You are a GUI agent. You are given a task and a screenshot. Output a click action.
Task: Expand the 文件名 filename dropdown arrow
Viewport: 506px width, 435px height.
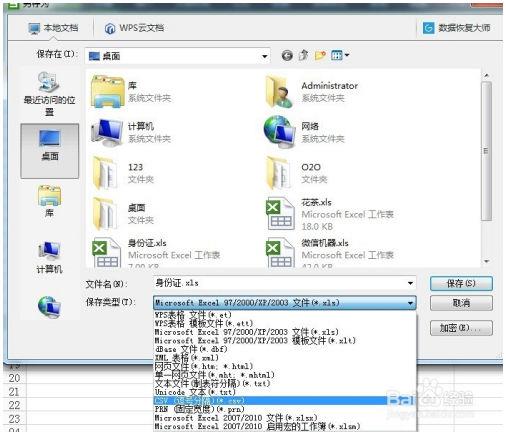point(410,284)
